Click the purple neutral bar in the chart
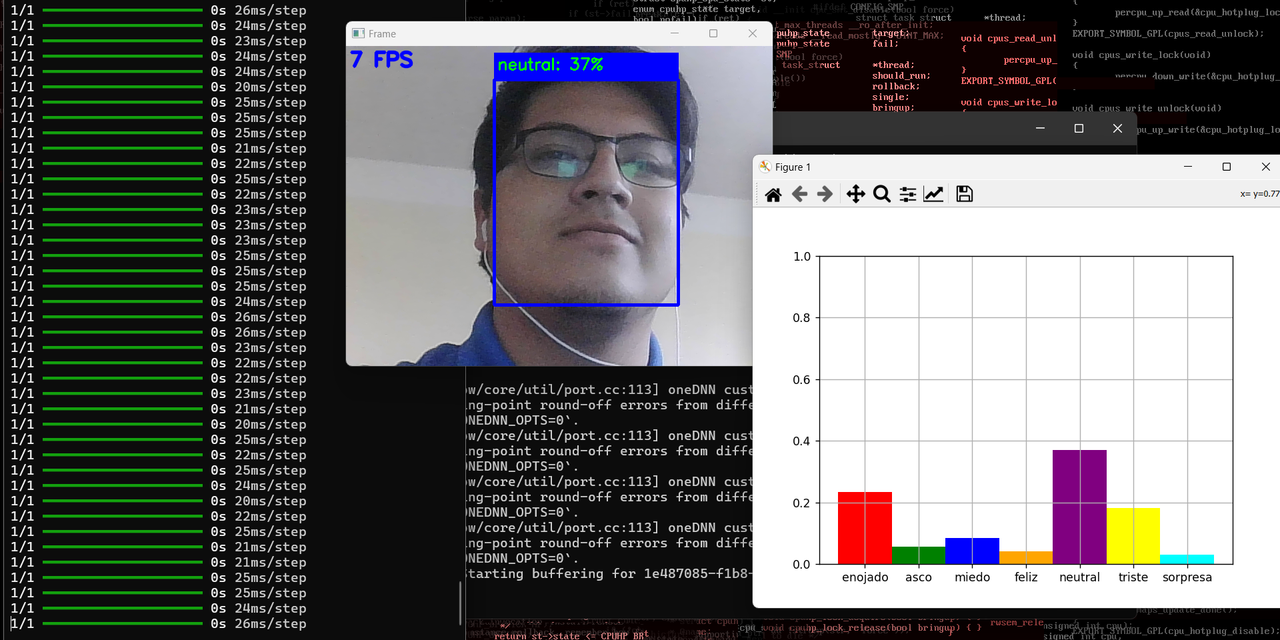1280x640 pixels. (x=1080, y=507)
